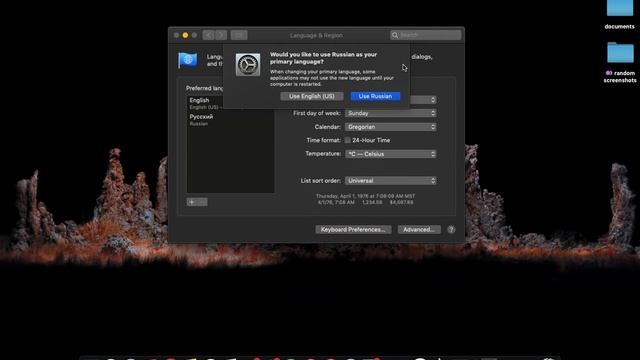Remove language with minus button
The height and width of the screenshot is (360, 640).
[x=202, y=202]
